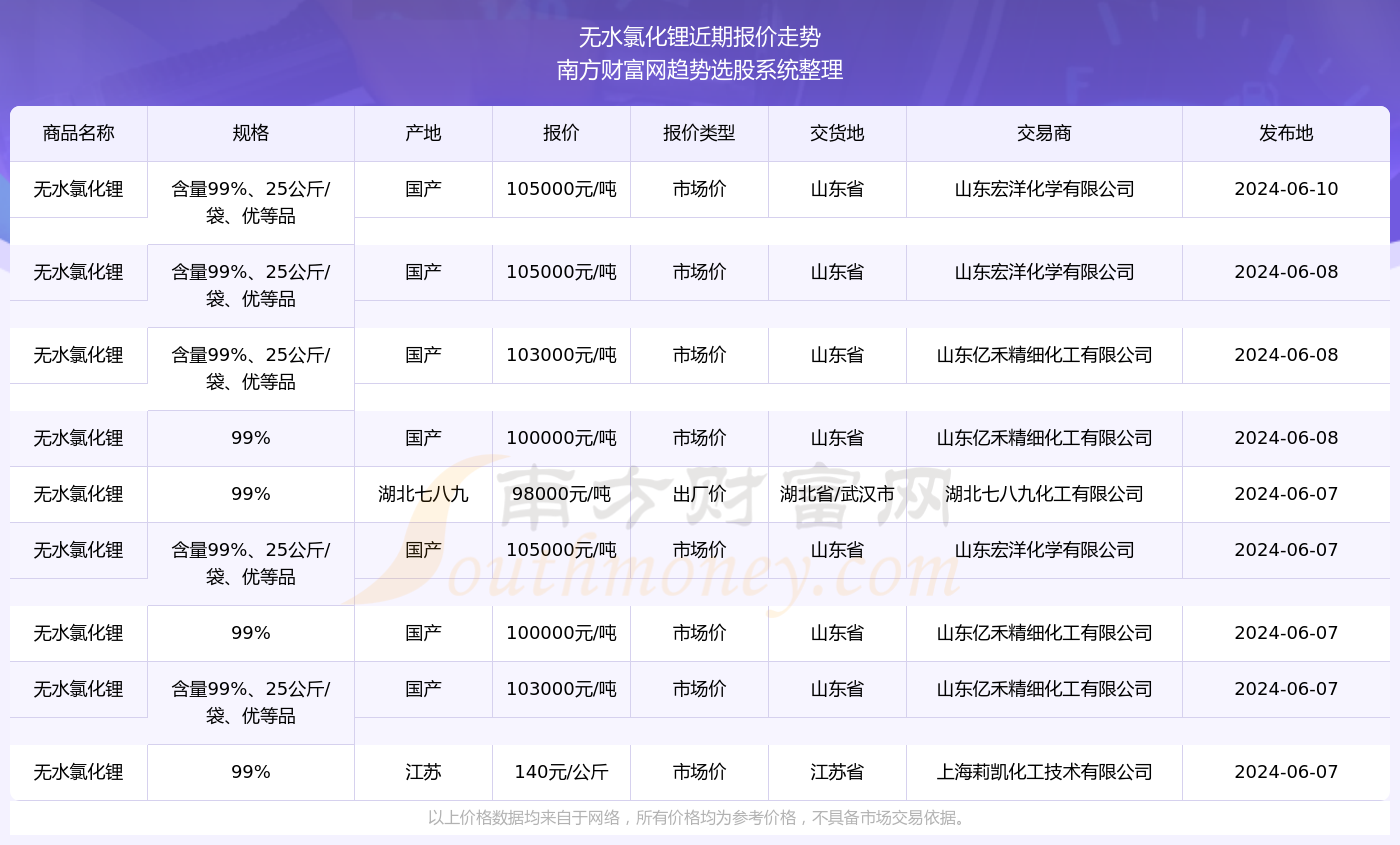Click 无水氯化锂 in the 140元/公斤 row

(79, 772)
